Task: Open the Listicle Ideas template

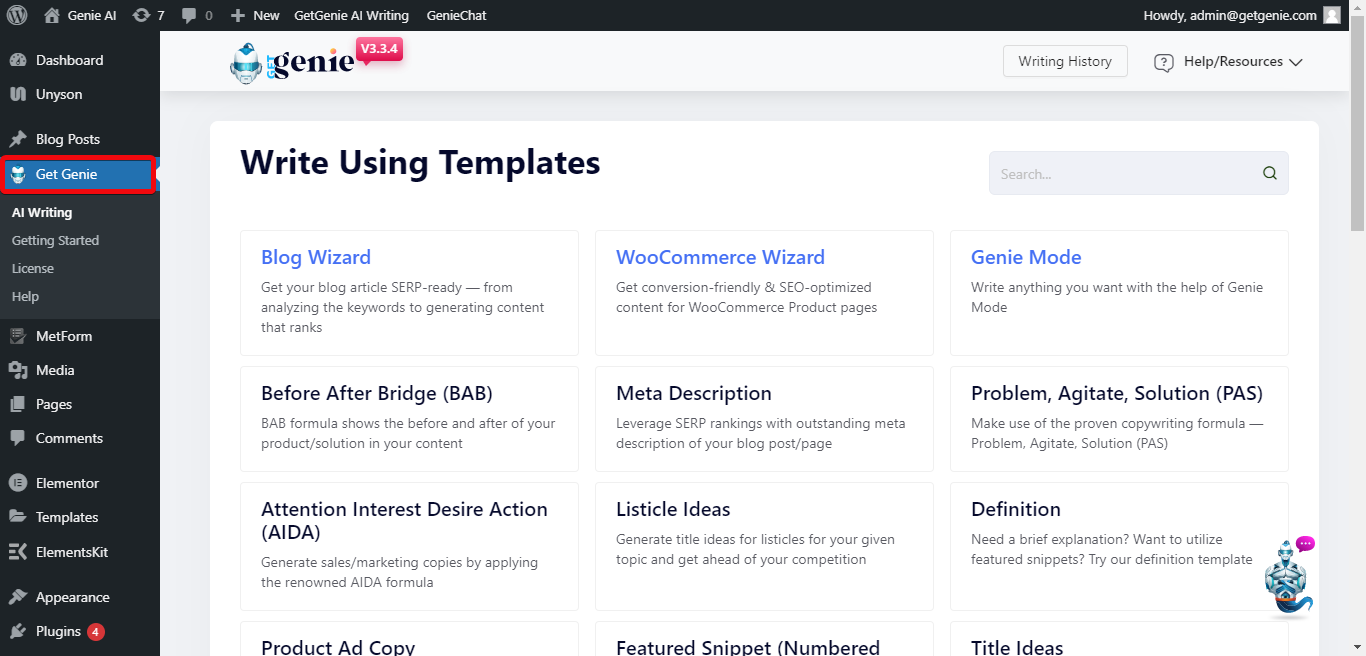Action: [764, 546]
